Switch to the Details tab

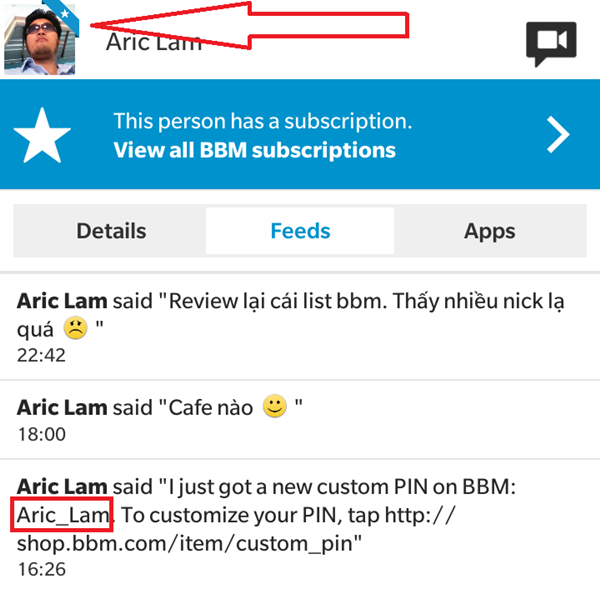111,231
